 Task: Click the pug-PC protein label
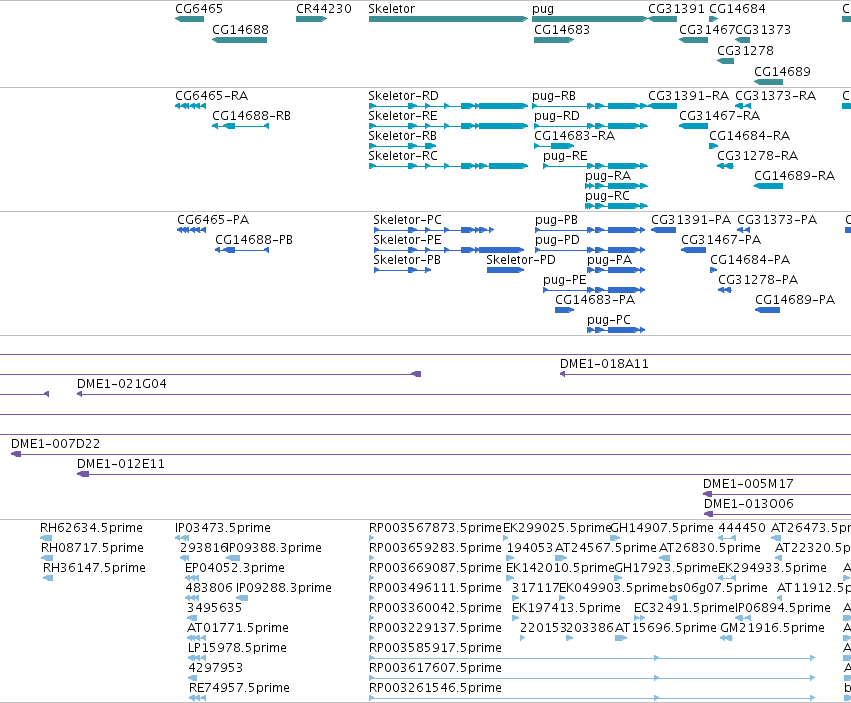609,320
